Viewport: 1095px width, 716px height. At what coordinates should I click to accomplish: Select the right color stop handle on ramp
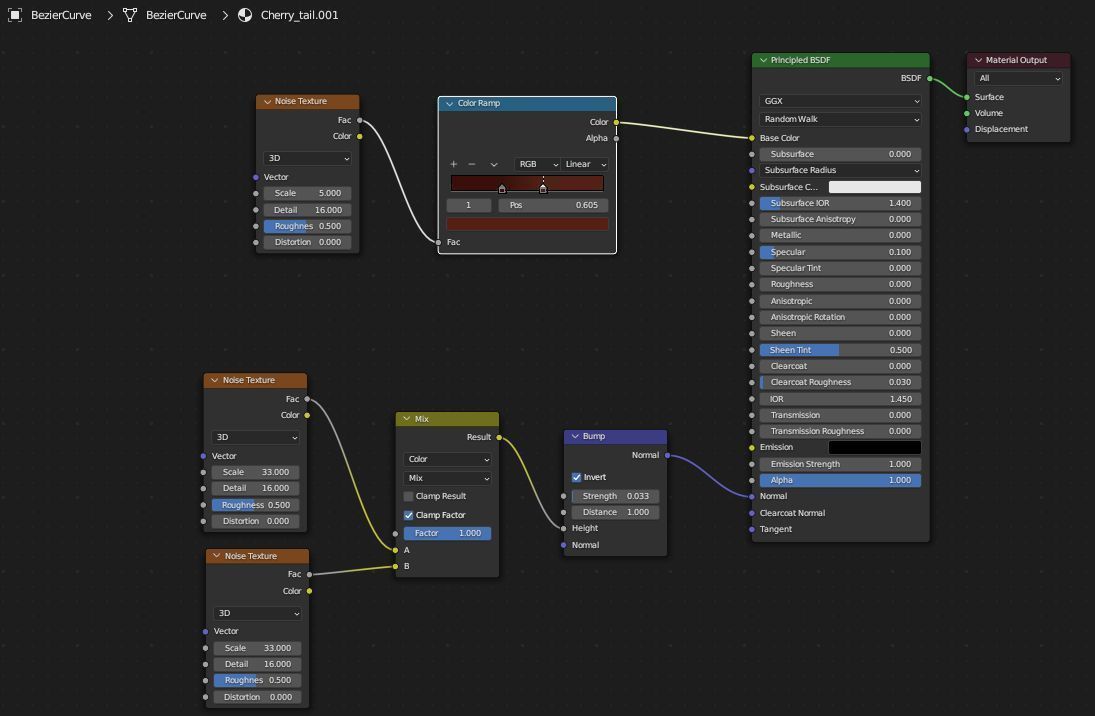pyautogui.click(x=543, y=189)
